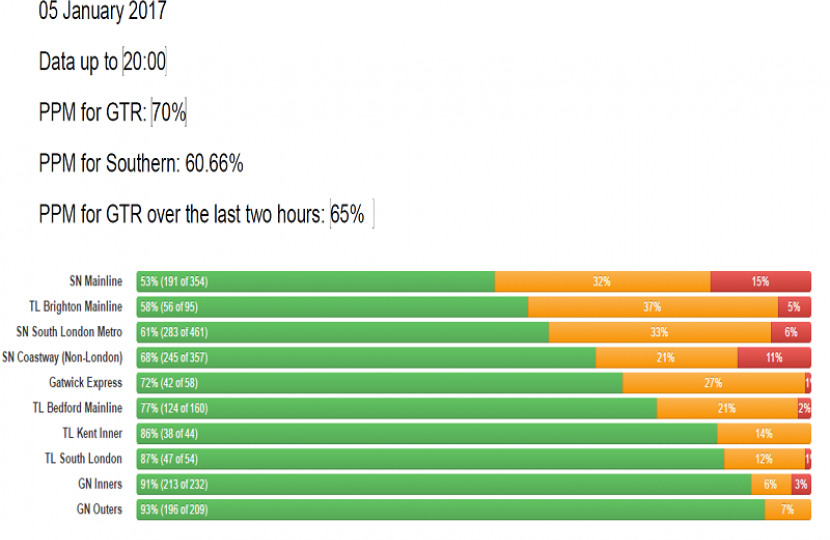830x540 pixels.
Task: Click SN Mainline red 15% segment
Action: point(760,282)
